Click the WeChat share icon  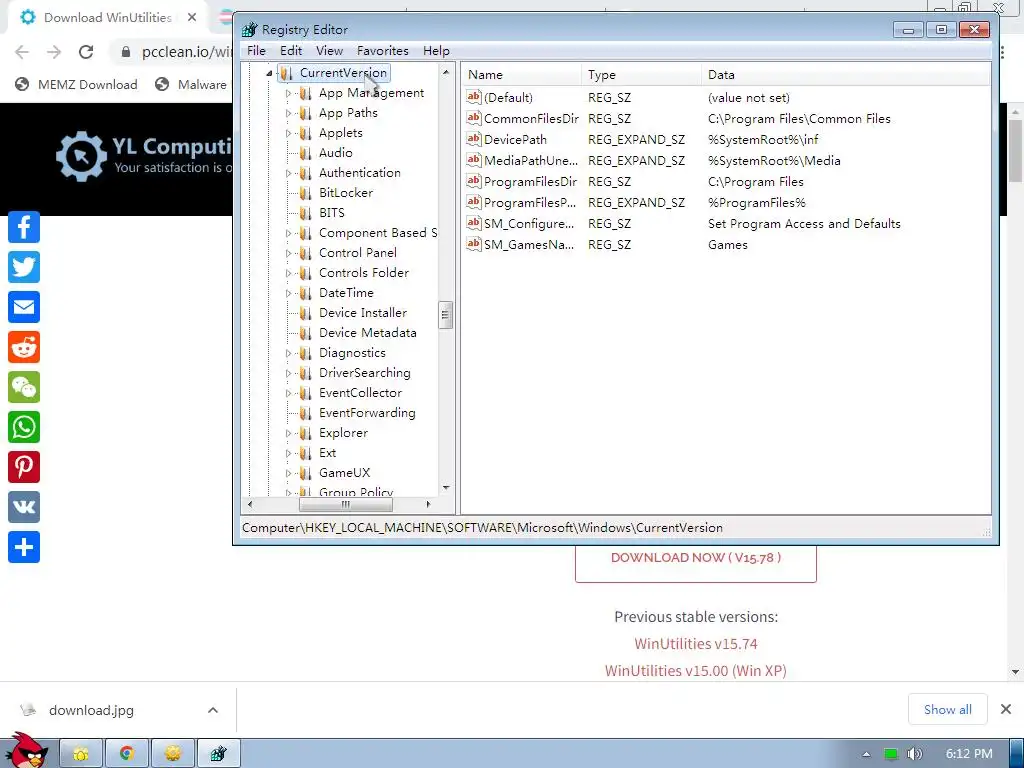click(24, 387)
